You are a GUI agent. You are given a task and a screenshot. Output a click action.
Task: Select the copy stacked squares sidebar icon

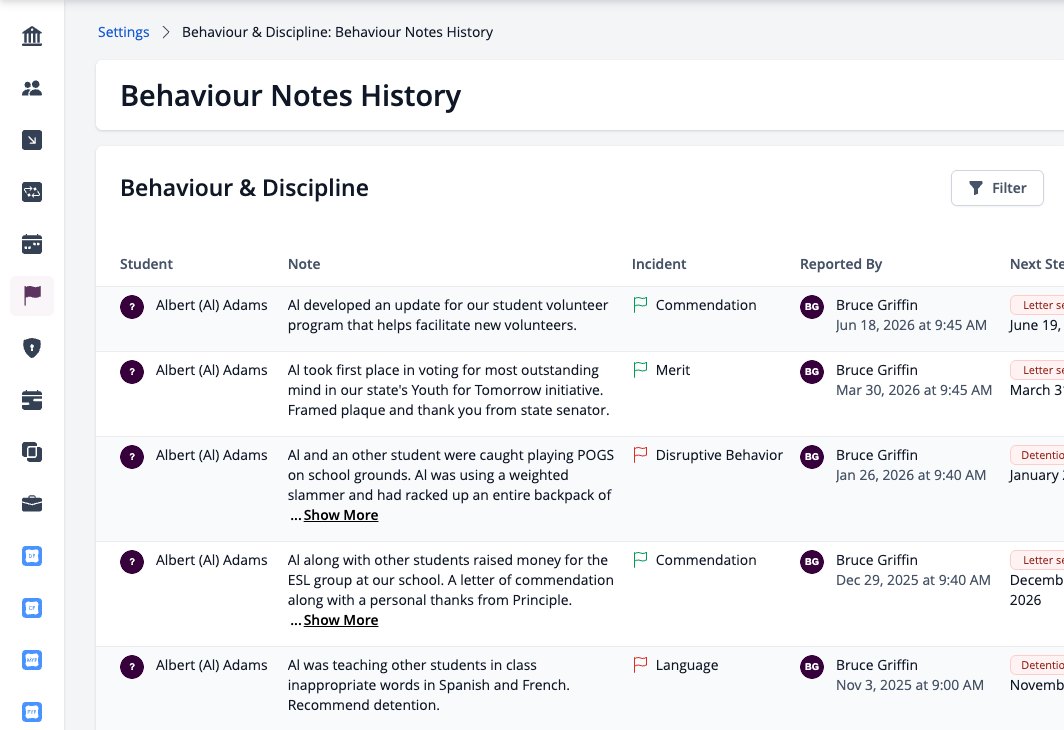32,452
